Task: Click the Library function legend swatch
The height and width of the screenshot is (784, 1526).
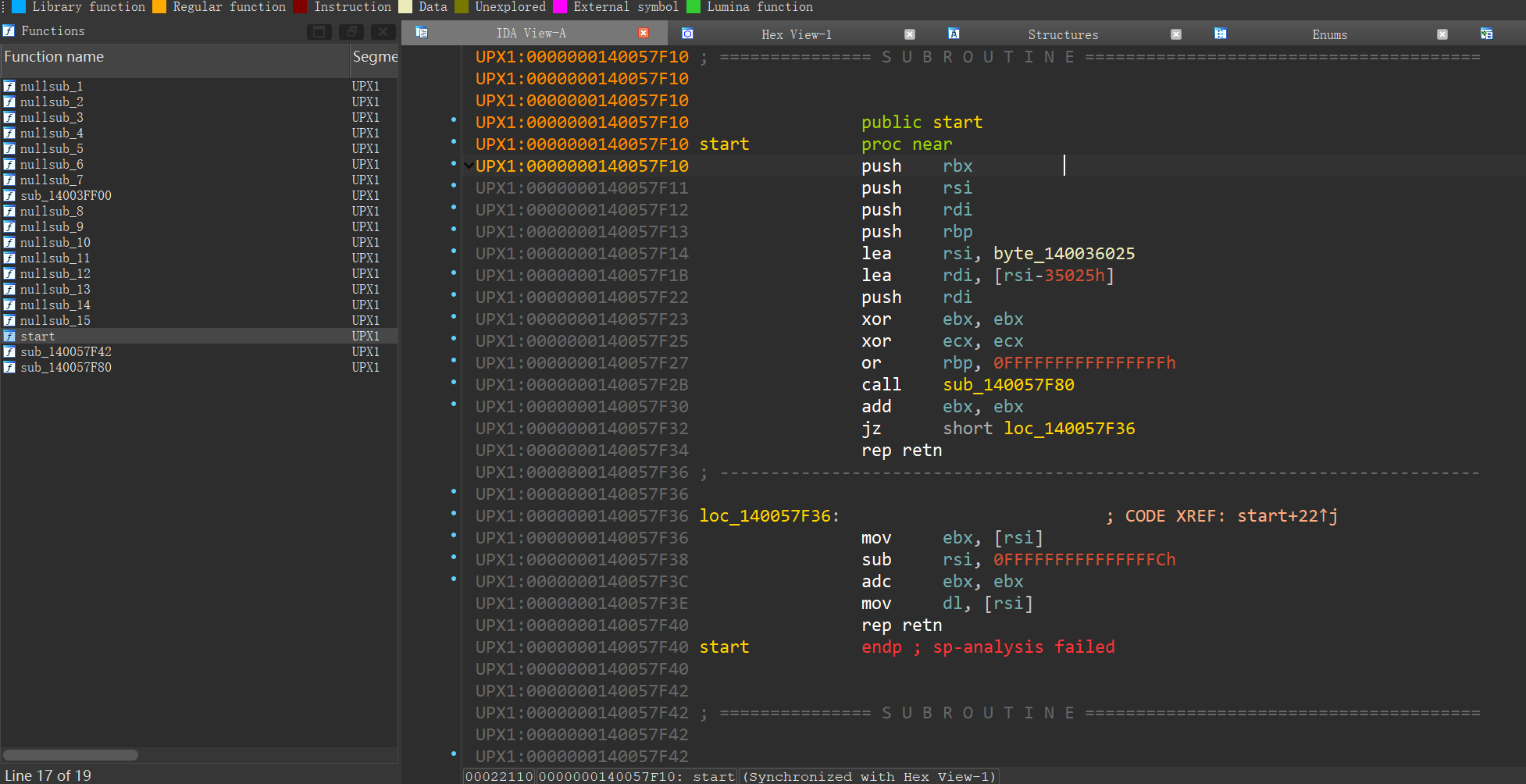Action: (x=19, y=7)
